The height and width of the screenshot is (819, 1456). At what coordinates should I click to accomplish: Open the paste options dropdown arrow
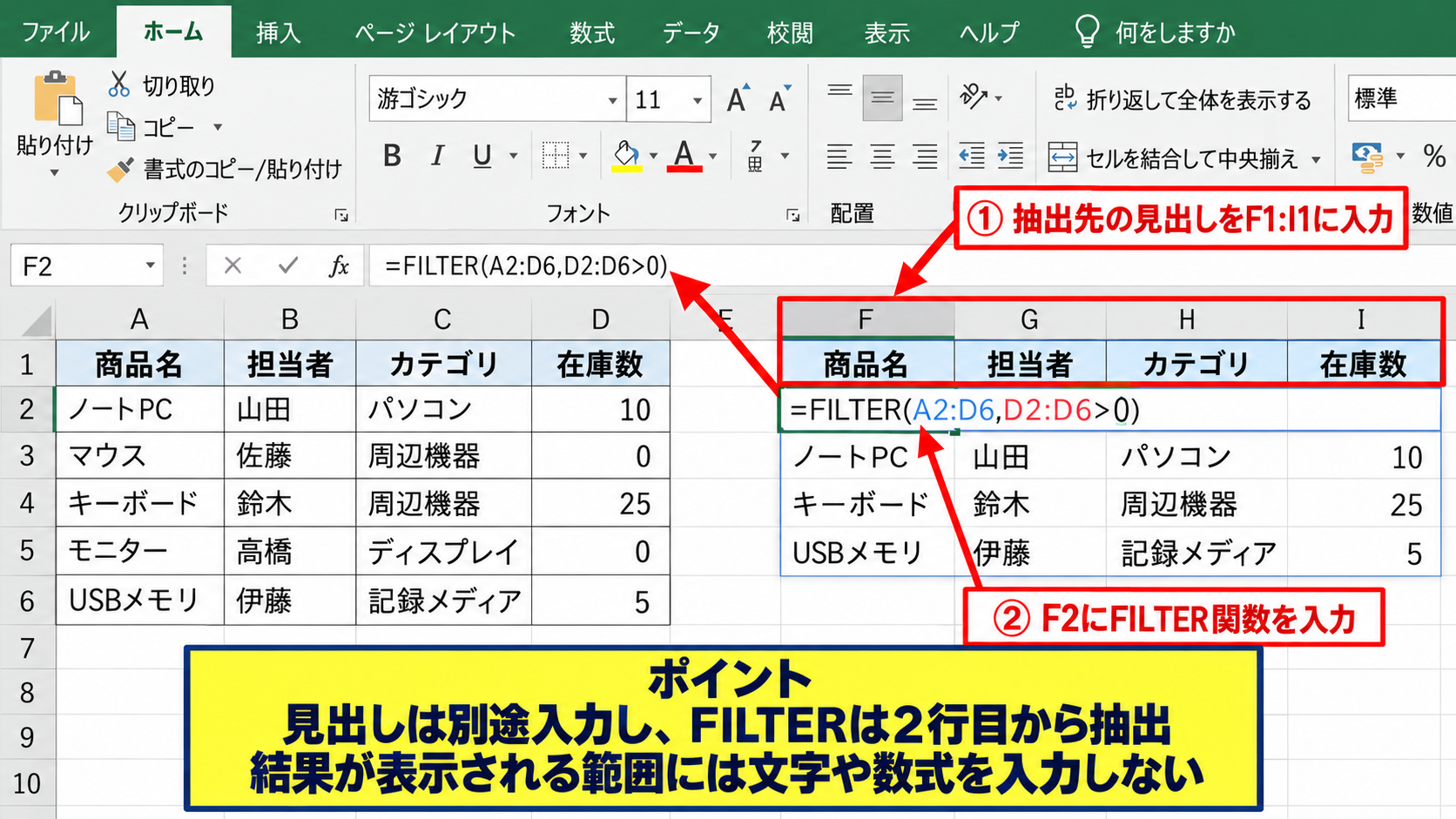point(54,172)
